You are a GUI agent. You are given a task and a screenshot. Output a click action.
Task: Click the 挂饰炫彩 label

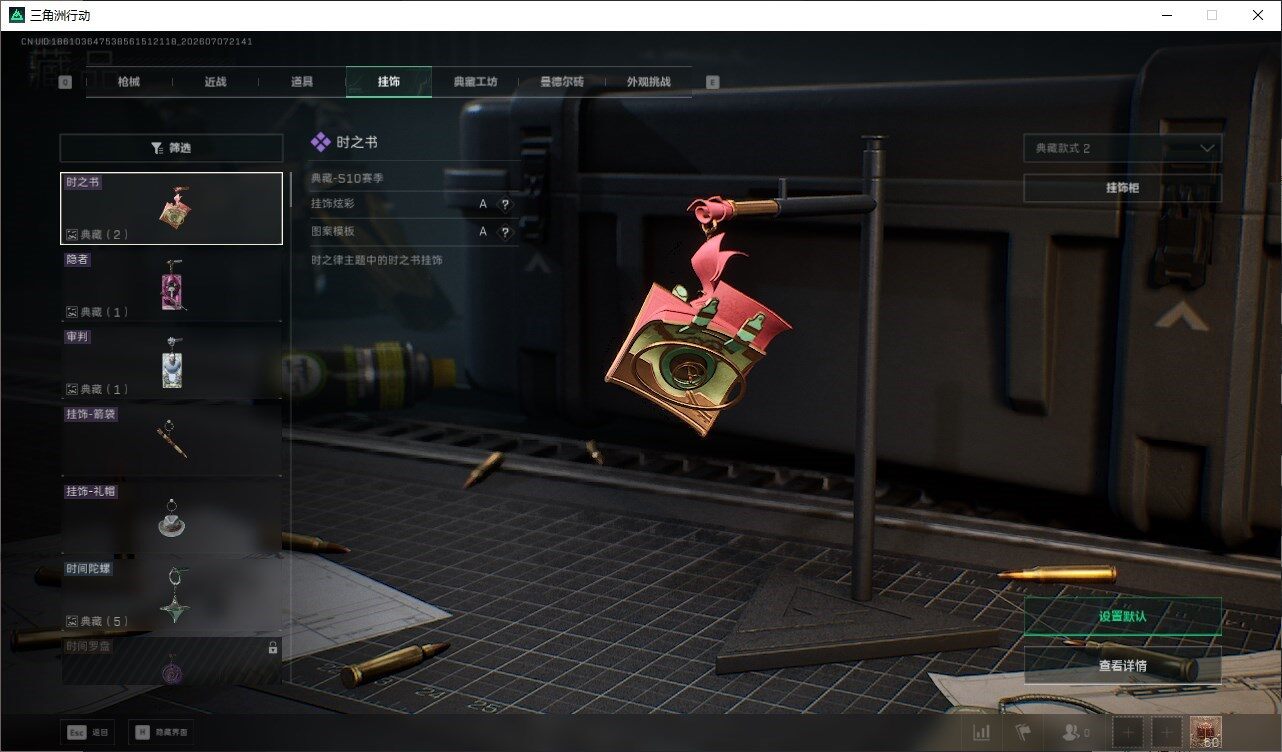pos(333,204)
